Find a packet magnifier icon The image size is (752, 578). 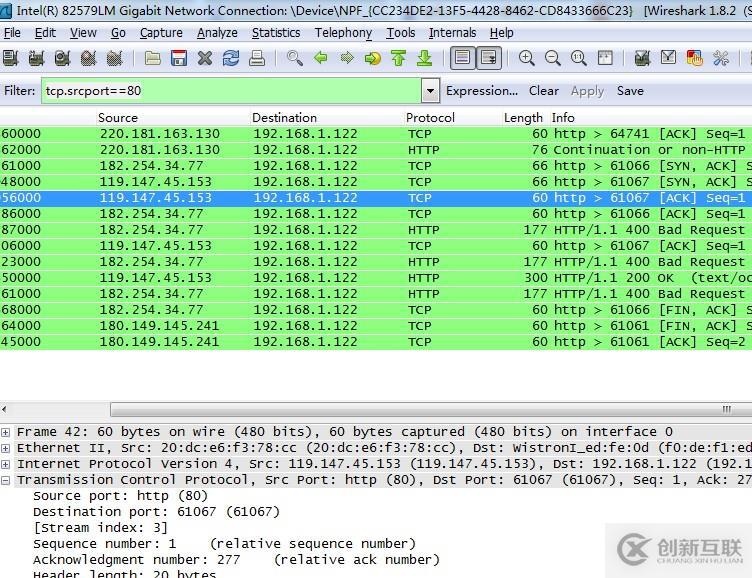click(x=294, y=58)
